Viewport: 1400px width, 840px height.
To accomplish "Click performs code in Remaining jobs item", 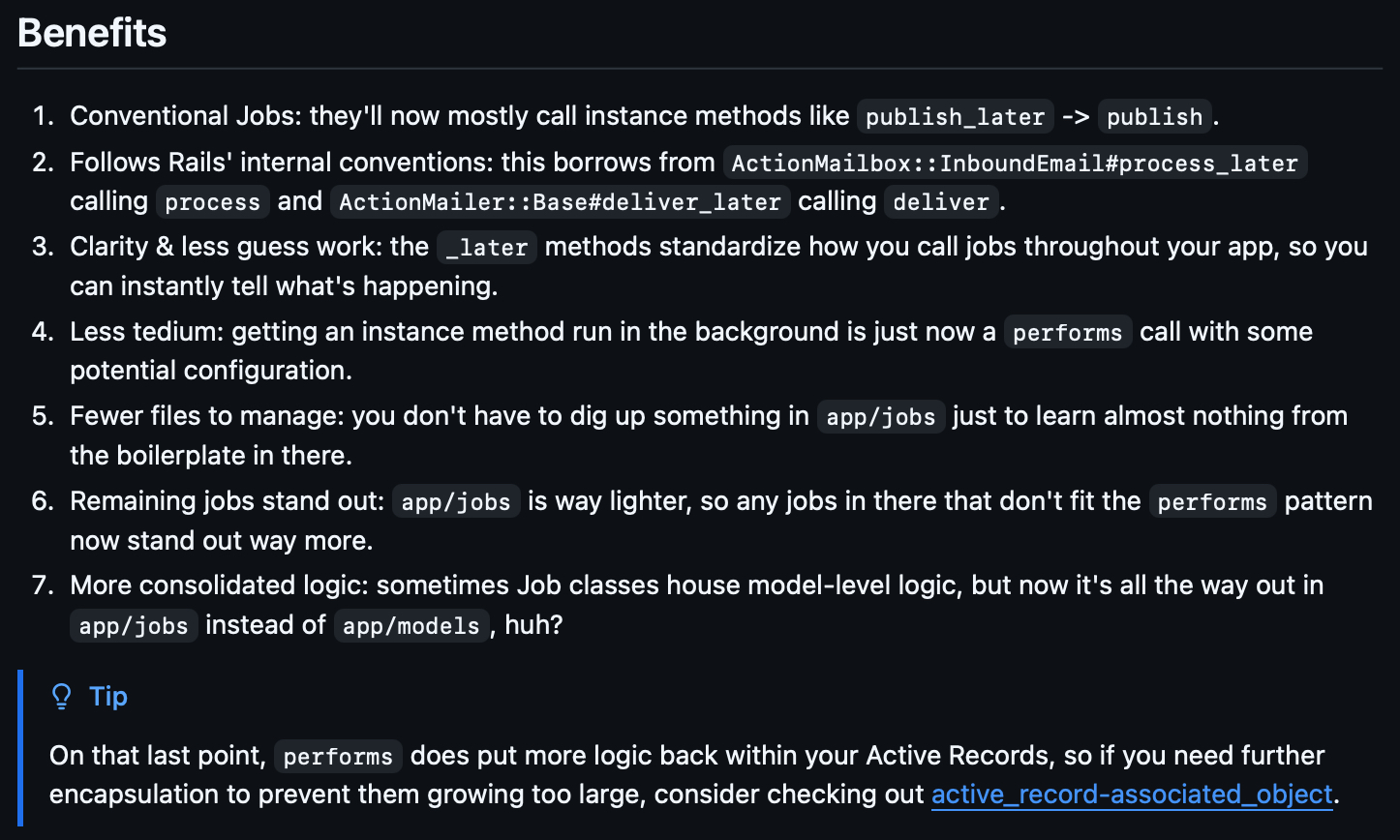I will (x=1212, y=502).
